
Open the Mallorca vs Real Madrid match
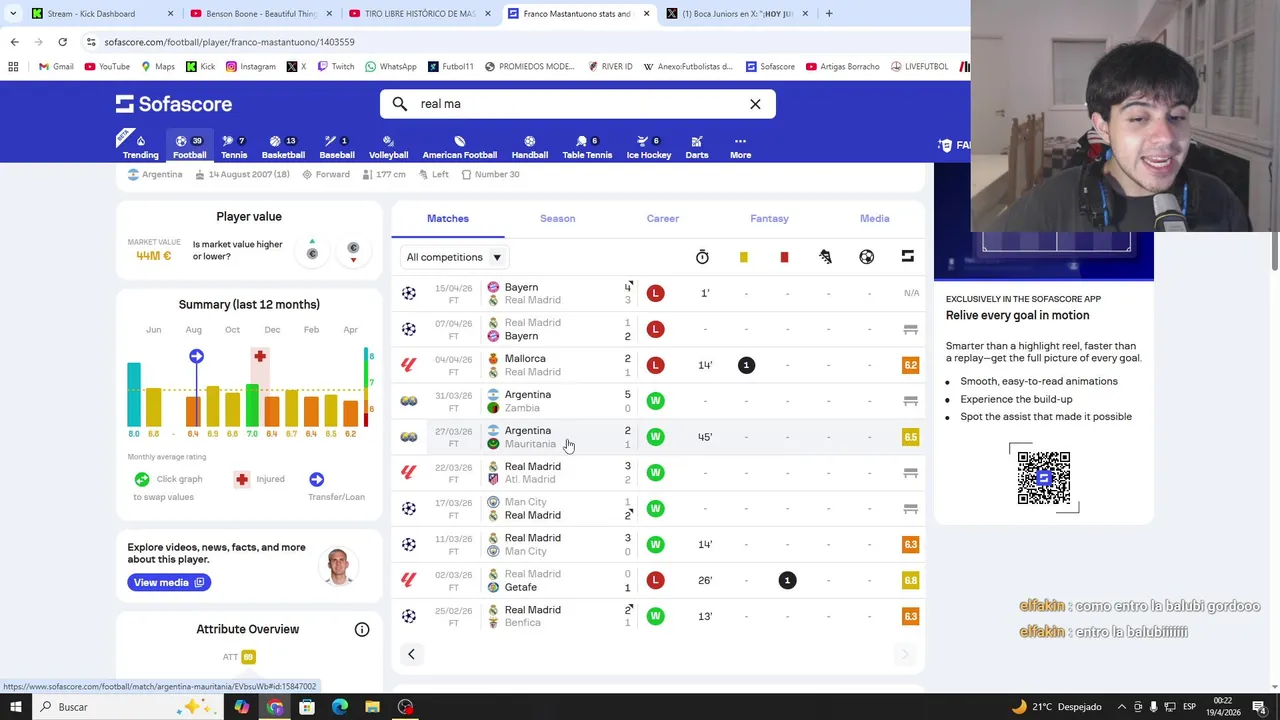658,365
